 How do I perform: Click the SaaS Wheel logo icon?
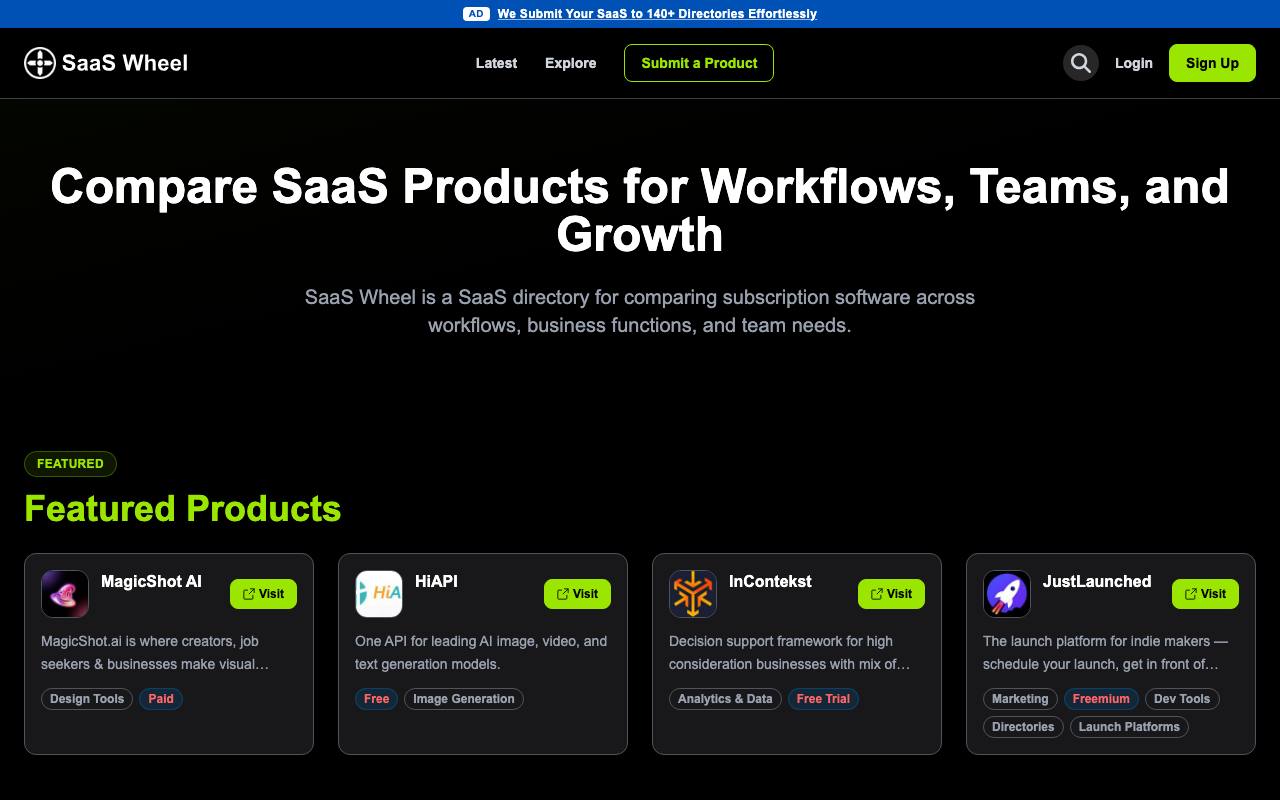click(x=40, y=63)
